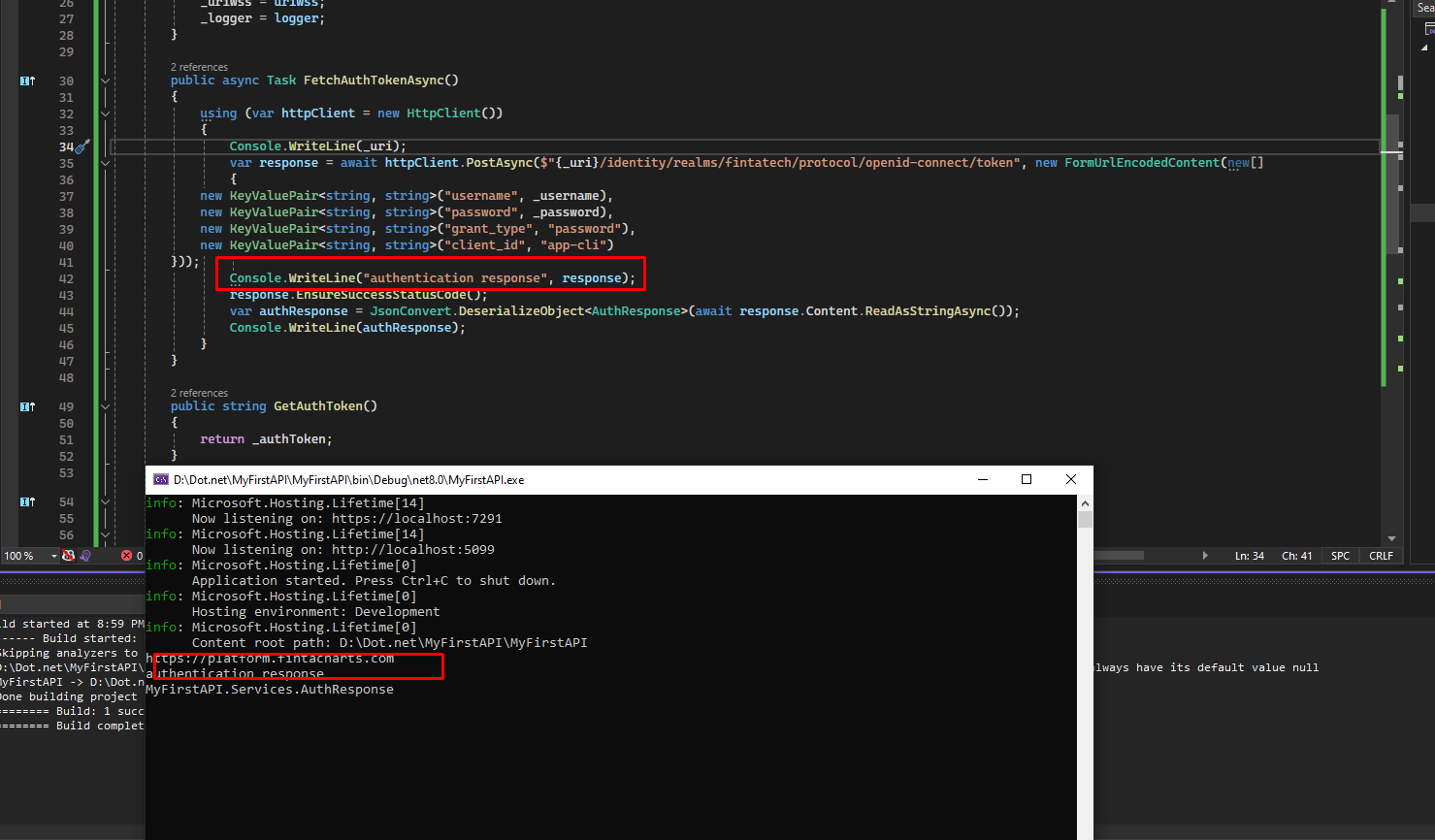The height and width of the screenshot is (840, 1435).
Task: Click console line http://localhost:5099
Action: click(413, 550)
